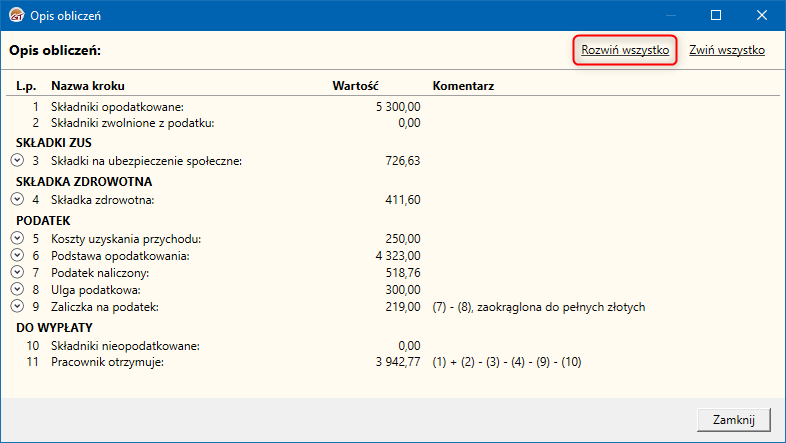Close the Opis obliczeń window
The height and width of the screenshot is (443, 786).
pyautogui.click(x=762, y=16)
